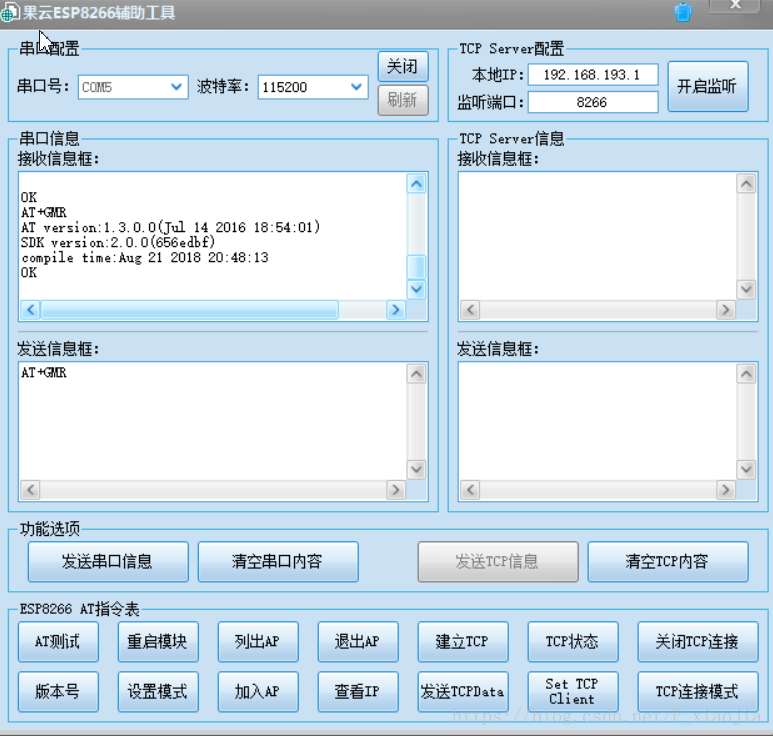The image size is (773, 736).
Task: Click the TCP连接模式 command button
Action: click(x=698, y=692)
